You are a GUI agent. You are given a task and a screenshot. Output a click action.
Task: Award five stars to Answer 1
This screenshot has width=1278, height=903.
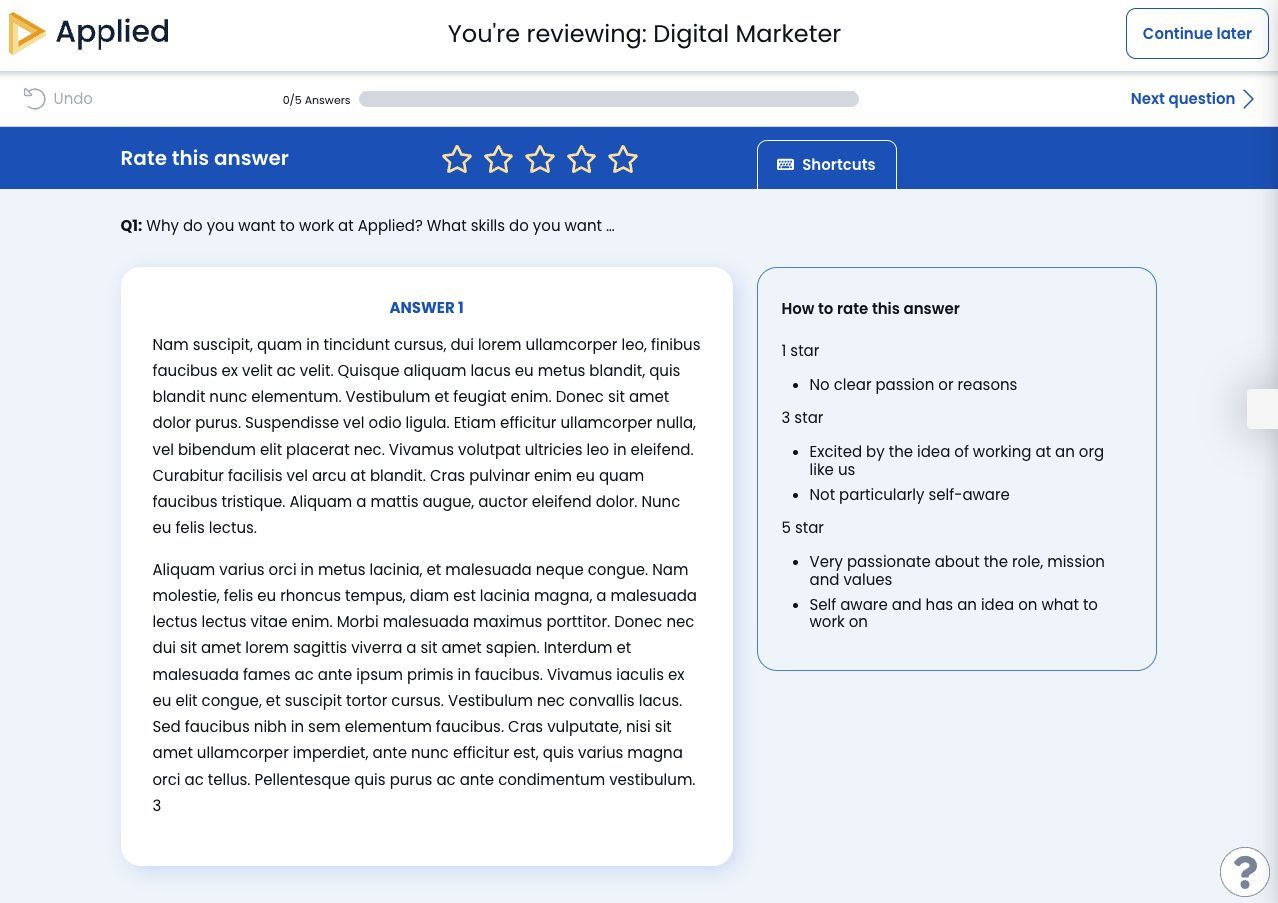623,159
